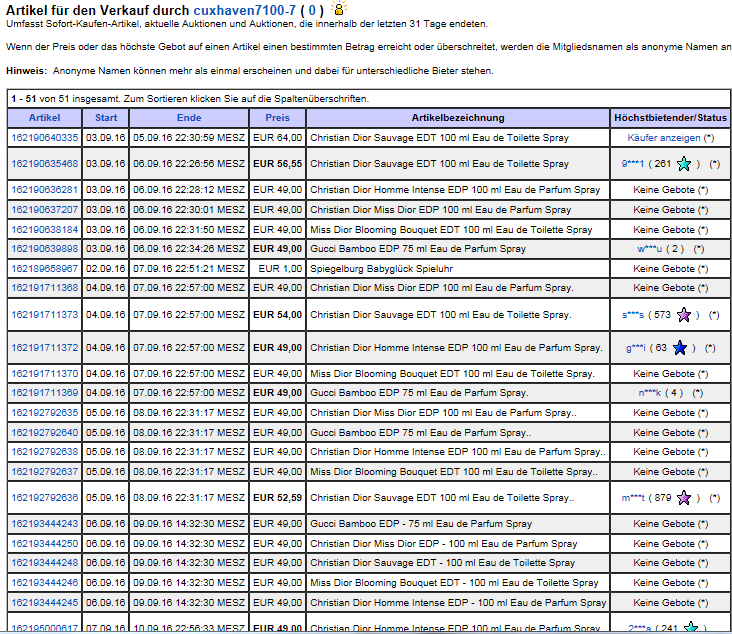Click Käufer anzeigen link
Viewport: 732px width, 634px height.
[664, 138]
